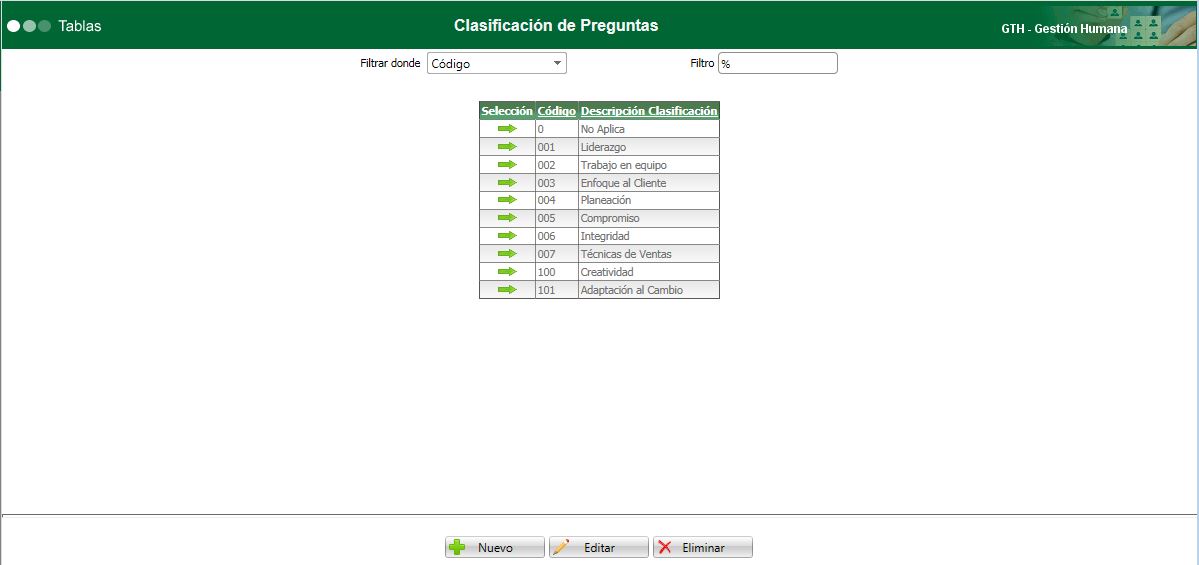Select the arrow for row Creatividad
Image resolution: width=1199 pixels, height=565 pixels.
pos(507,271)
